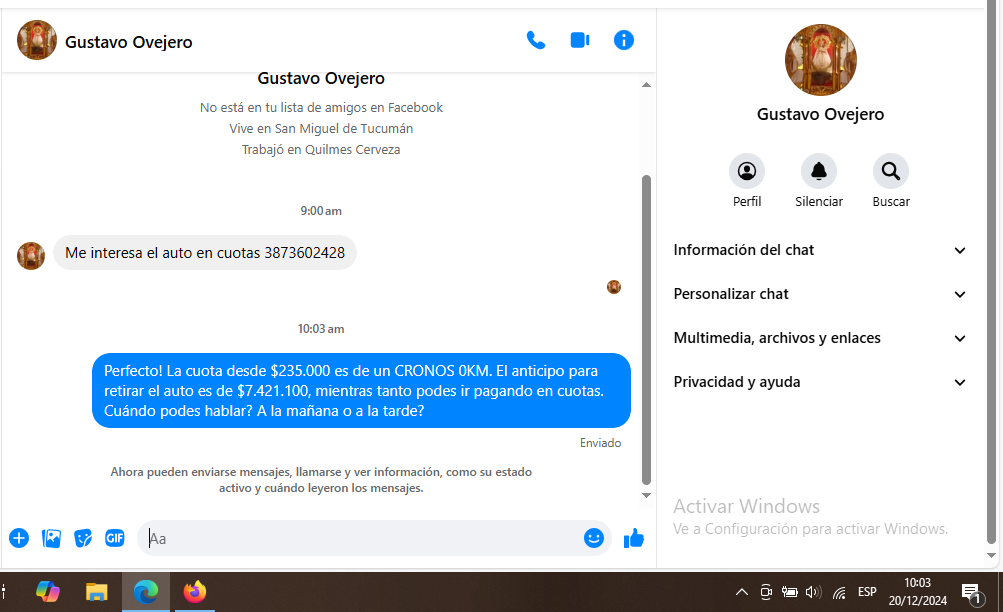The height and width of the screenshot is (612, 1003).
Task: Start a voice call with Gustavo Ovejero
Action: [x=536, y=41]
